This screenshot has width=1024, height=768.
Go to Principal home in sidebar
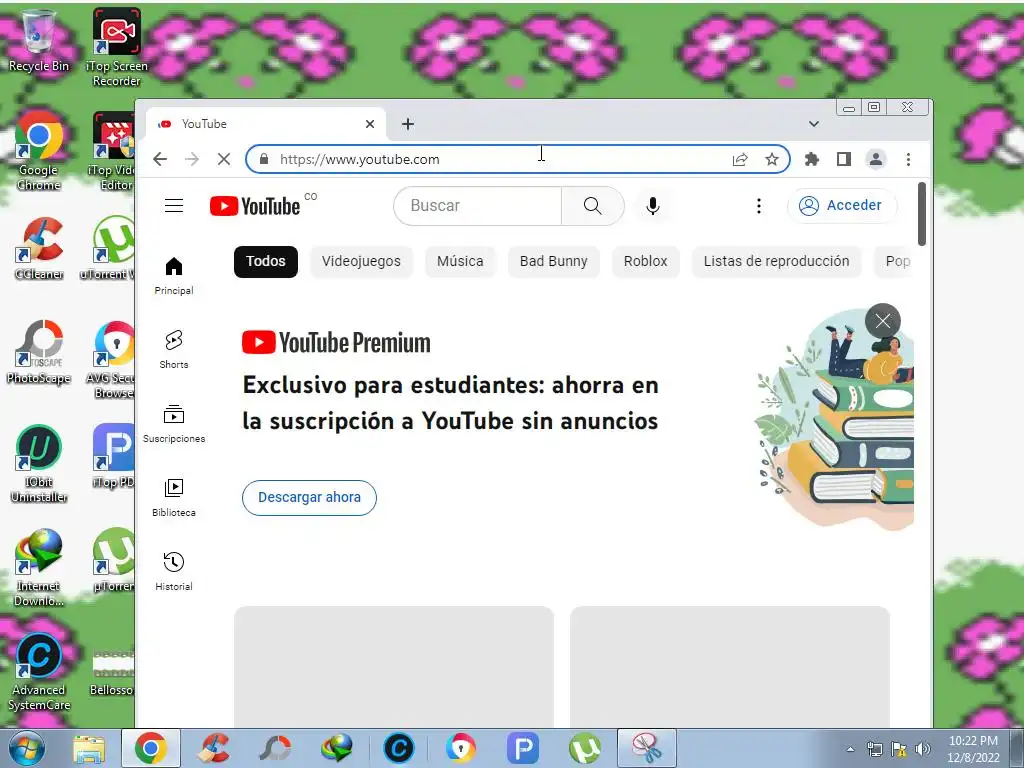click(x=174, y=275)
